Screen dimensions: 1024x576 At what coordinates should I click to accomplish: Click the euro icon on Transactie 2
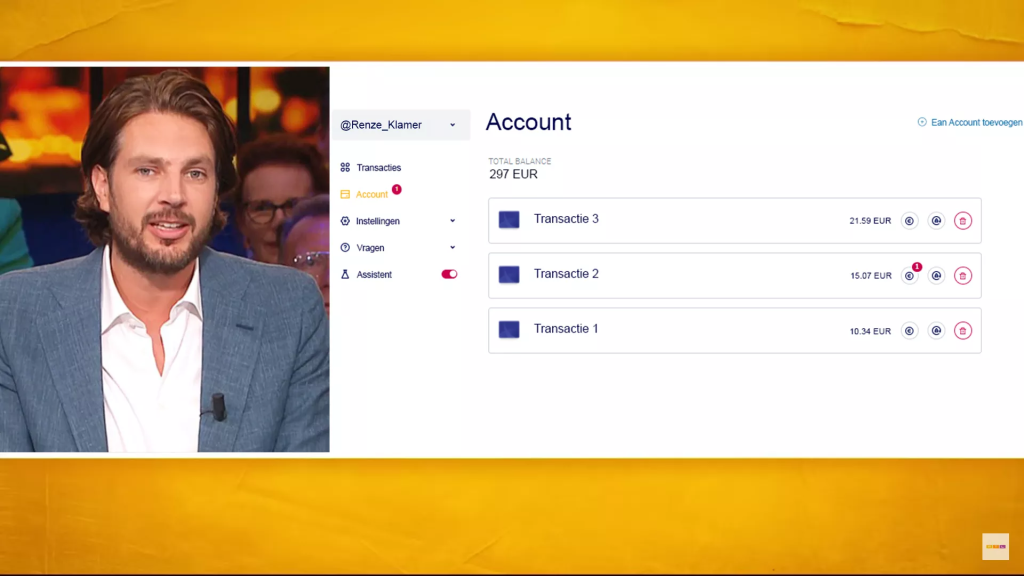(x=909, y=276)
